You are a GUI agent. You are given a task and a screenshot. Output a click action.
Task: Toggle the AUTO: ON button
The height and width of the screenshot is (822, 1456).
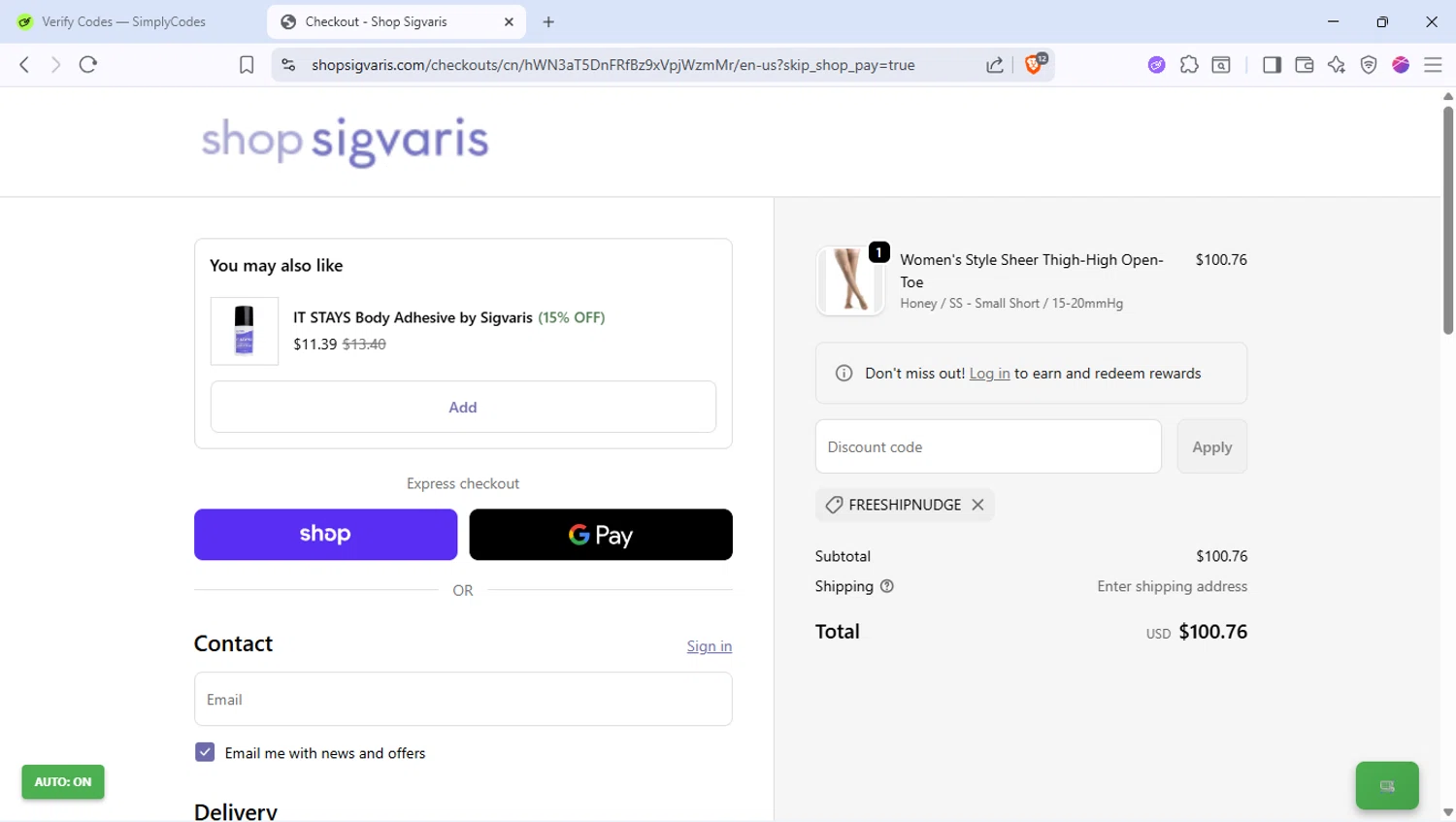coord(63,782)
